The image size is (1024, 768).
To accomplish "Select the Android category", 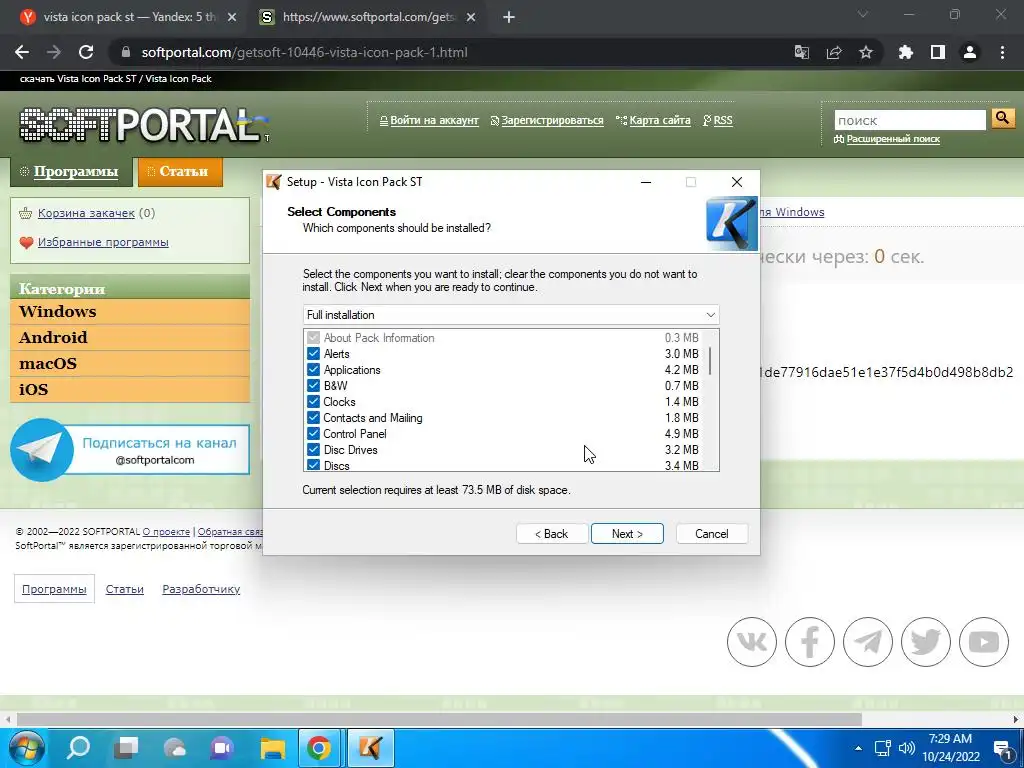I will tap(130, 338).
